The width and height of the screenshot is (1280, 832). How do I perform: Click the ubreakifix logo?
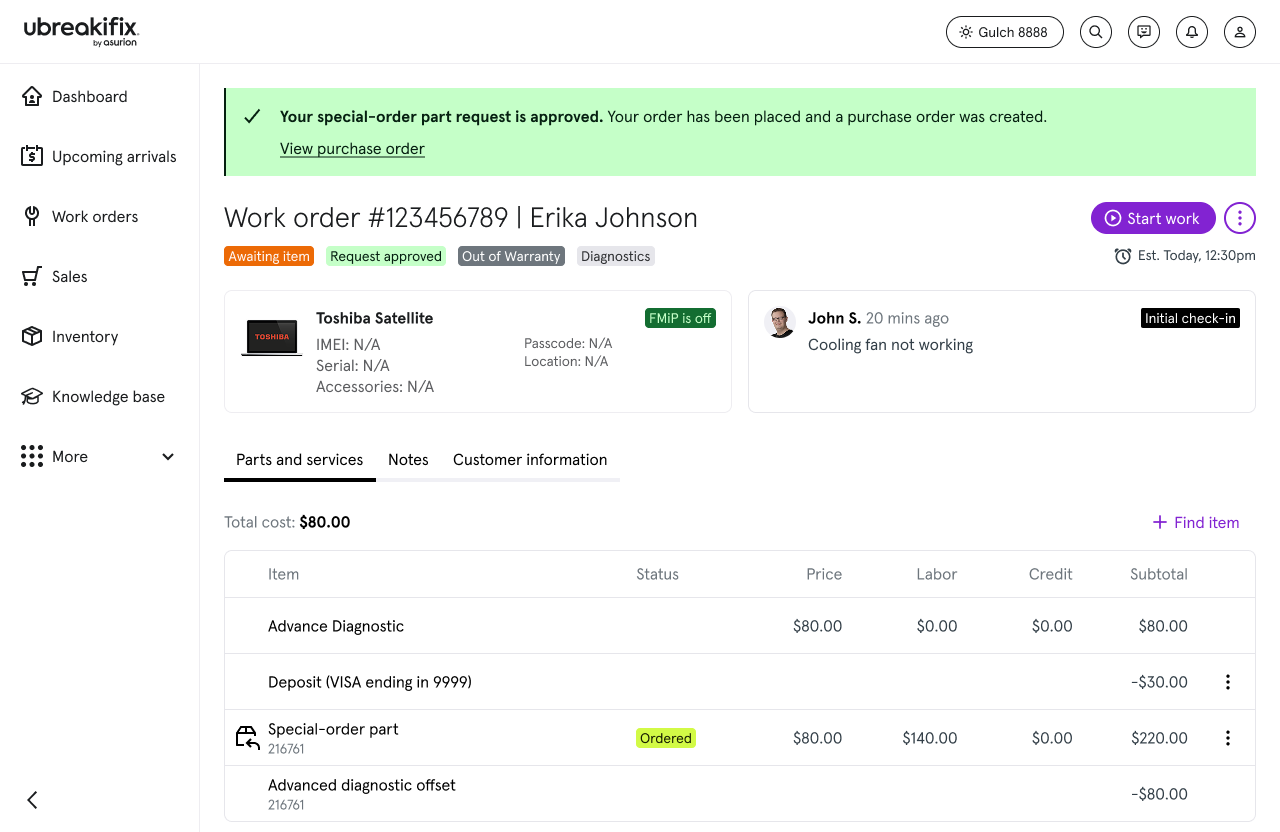pyautogui.click(x=81, y=31)
